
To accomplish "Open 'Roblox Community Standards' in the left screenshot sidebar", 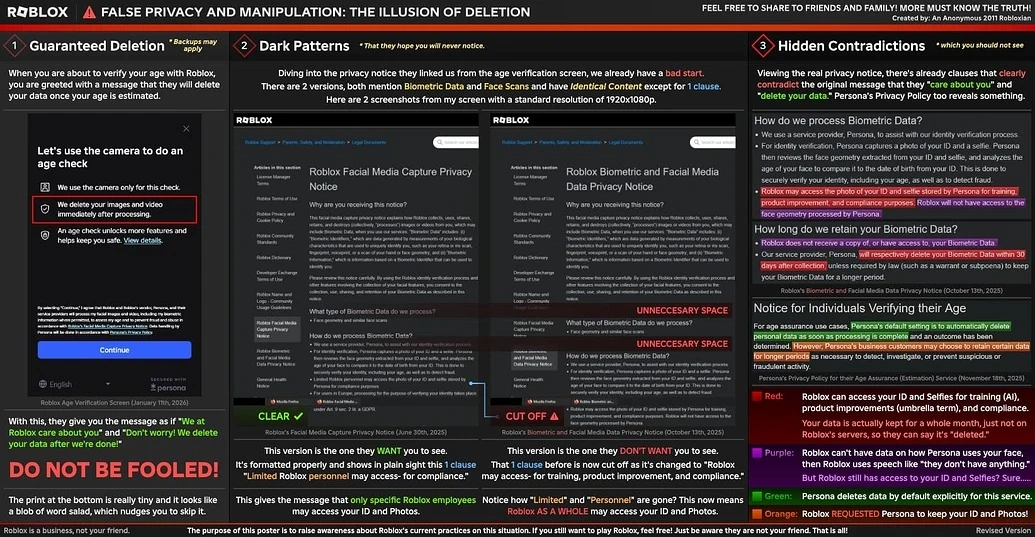I will [275, 239].
